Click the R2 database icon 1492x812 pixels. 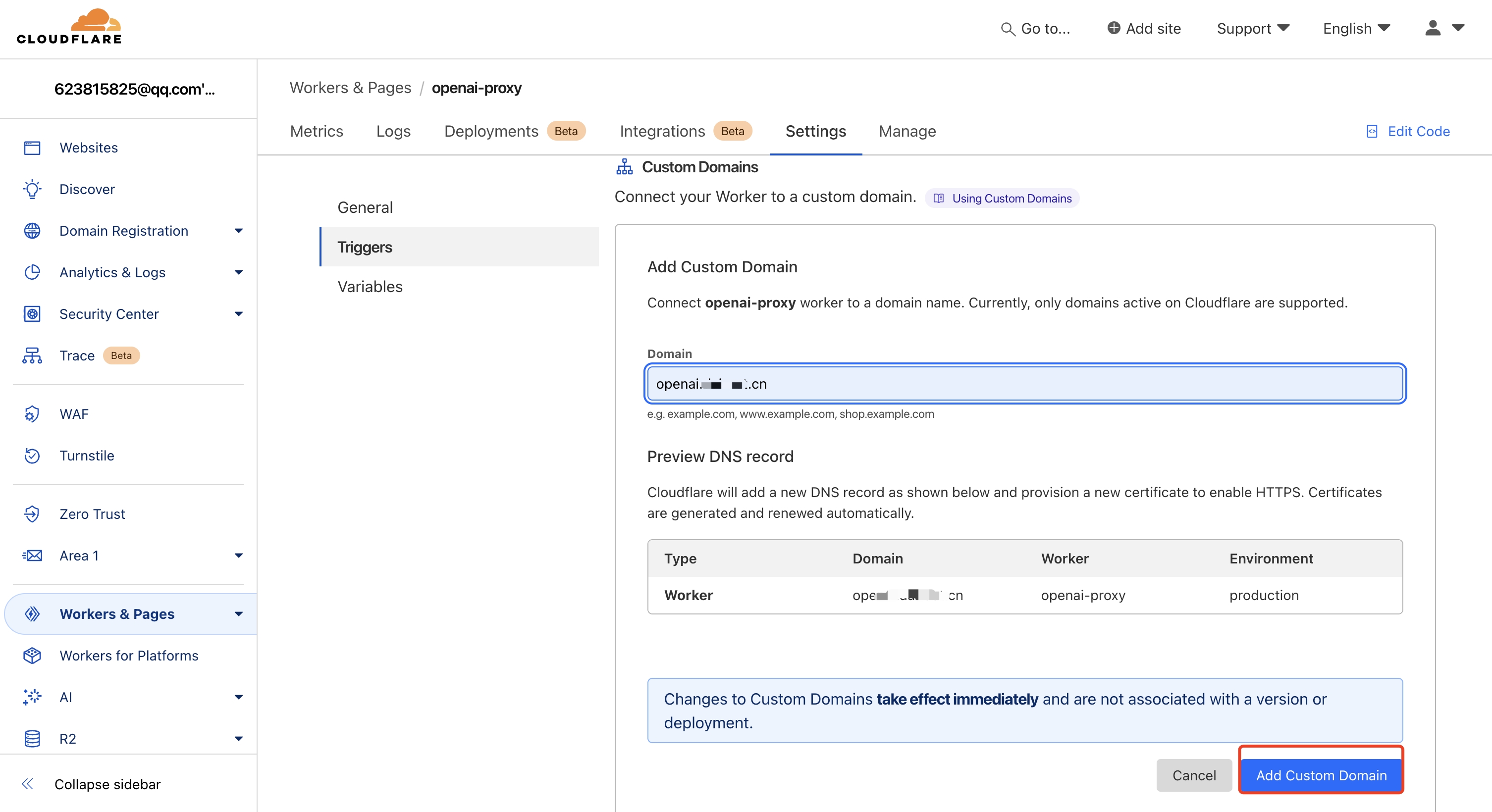coord(32,739)
